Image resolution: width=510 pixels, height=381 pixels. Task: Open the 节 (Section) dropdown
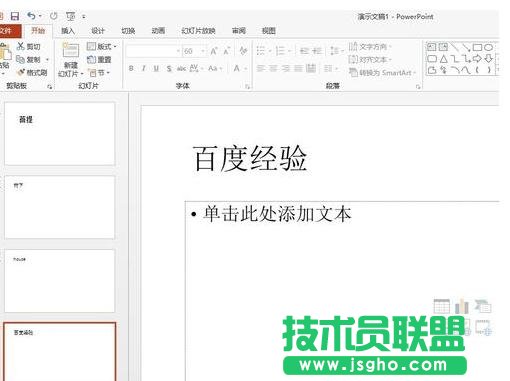[99, 72]
